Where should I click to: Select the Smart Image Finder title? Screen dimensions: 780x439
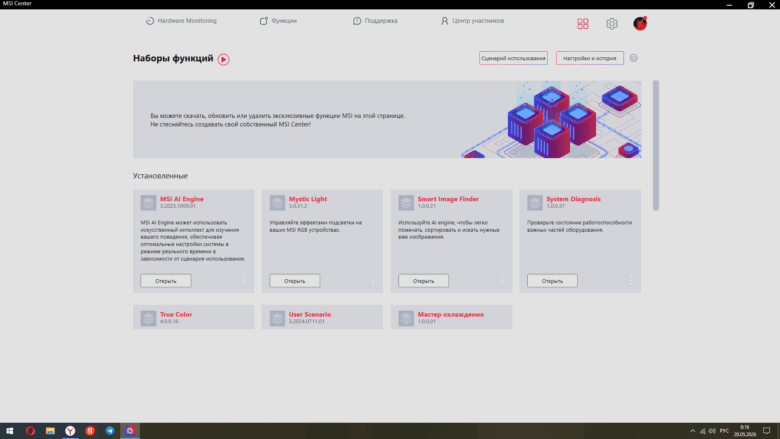pyautogui.click(x=448, y=199)
